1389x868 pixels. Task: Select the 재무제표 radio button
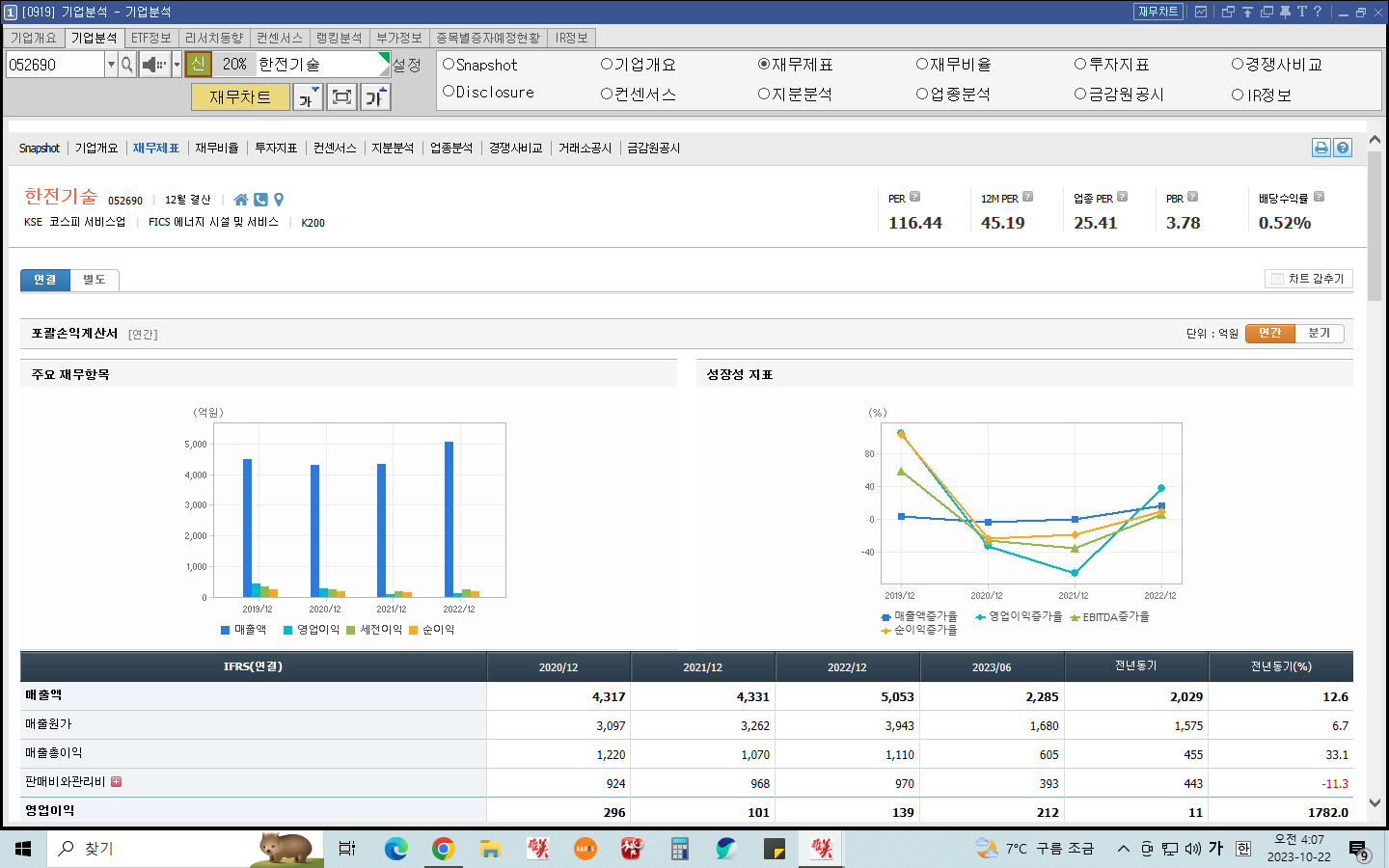pyautogui.click(x=764, y=64)
